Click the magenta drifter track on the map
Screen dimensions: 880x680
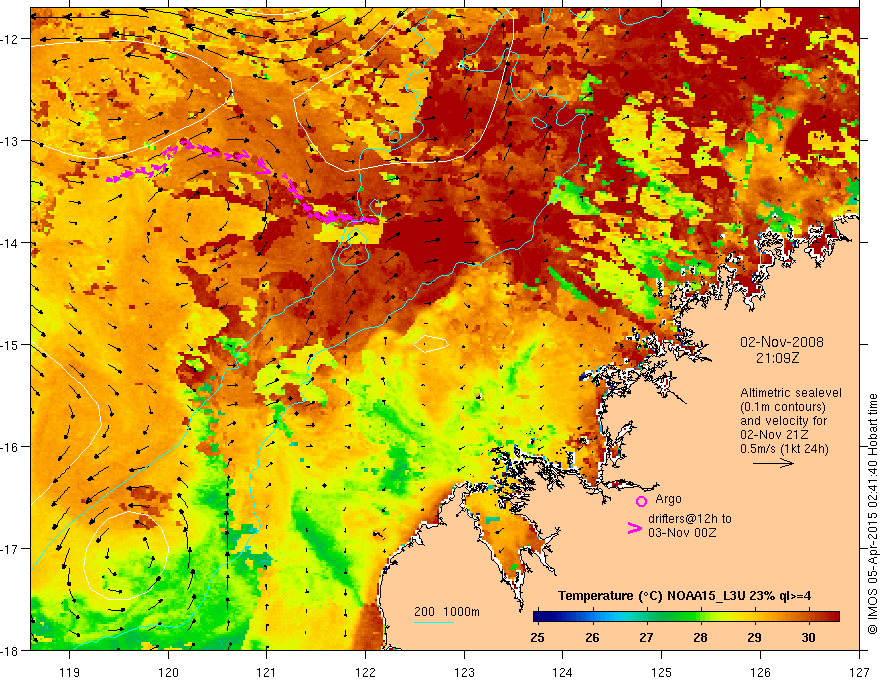pyautogui.click(x=241, y=182)
